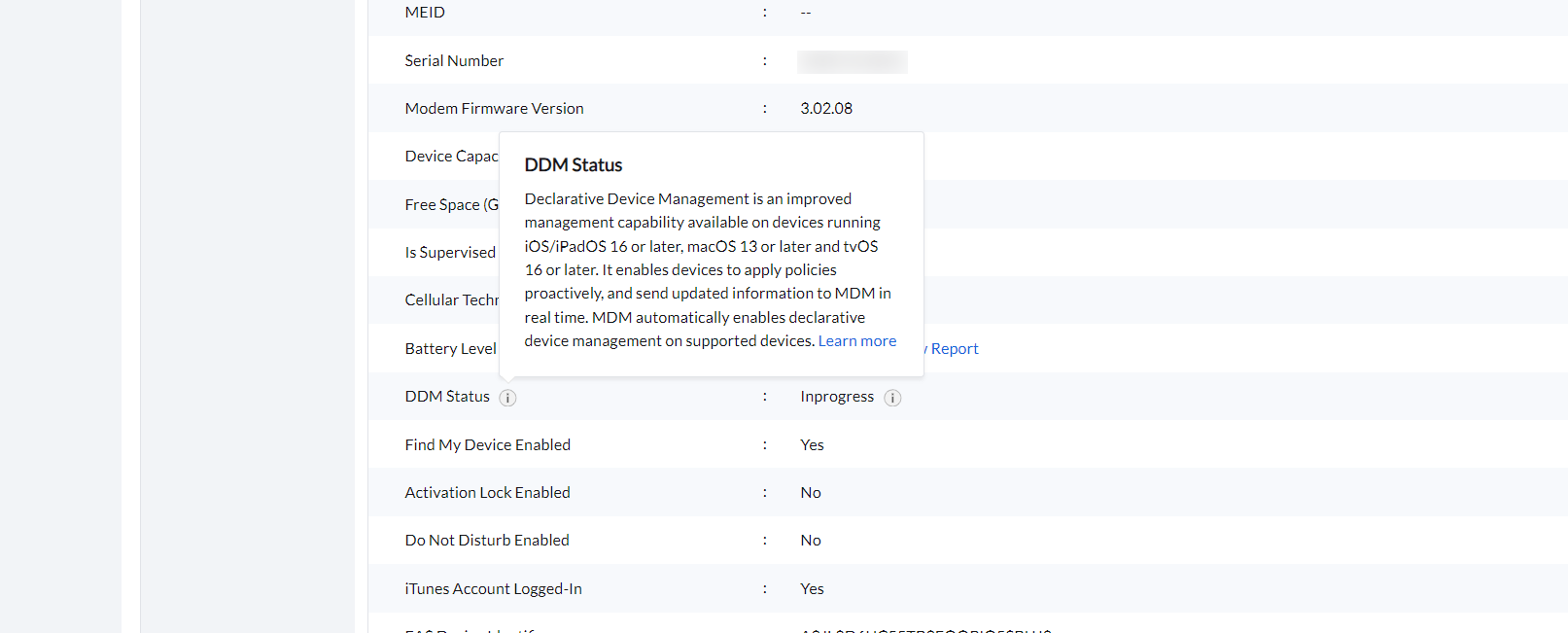Click the Modem Firmware Version label

[494, 109]
